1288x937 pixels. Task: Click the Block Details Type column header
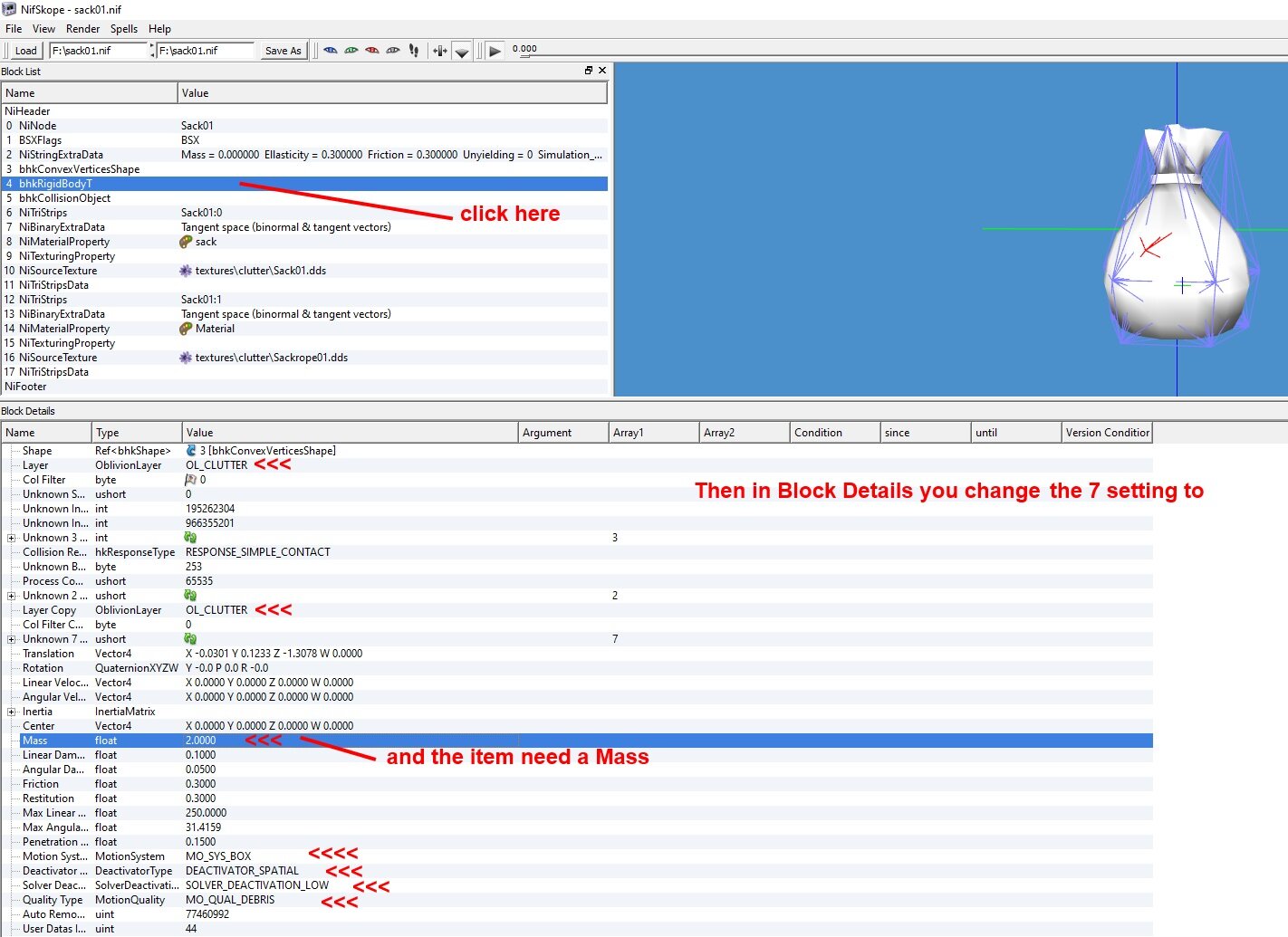(x=137, y=433)
